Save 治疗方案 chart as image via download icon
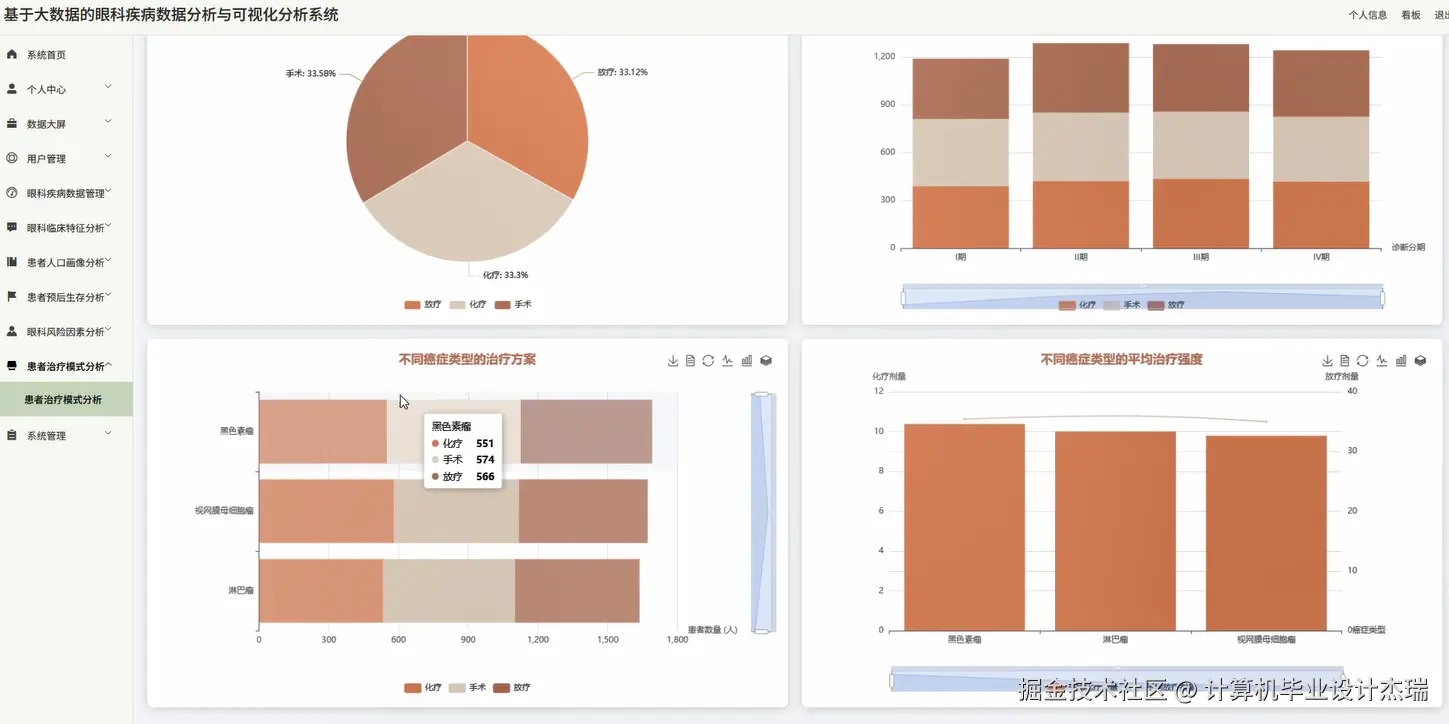 point(673,361)
